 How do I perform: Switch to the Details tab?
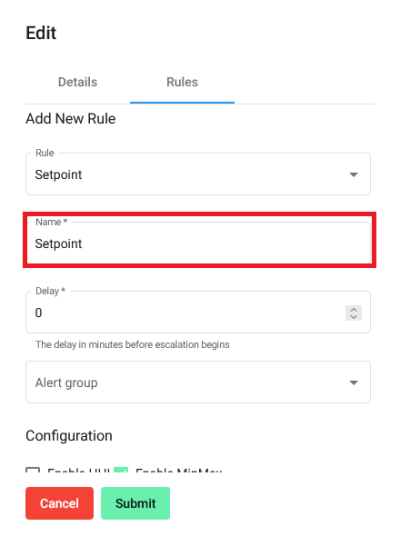click(78, 82)
